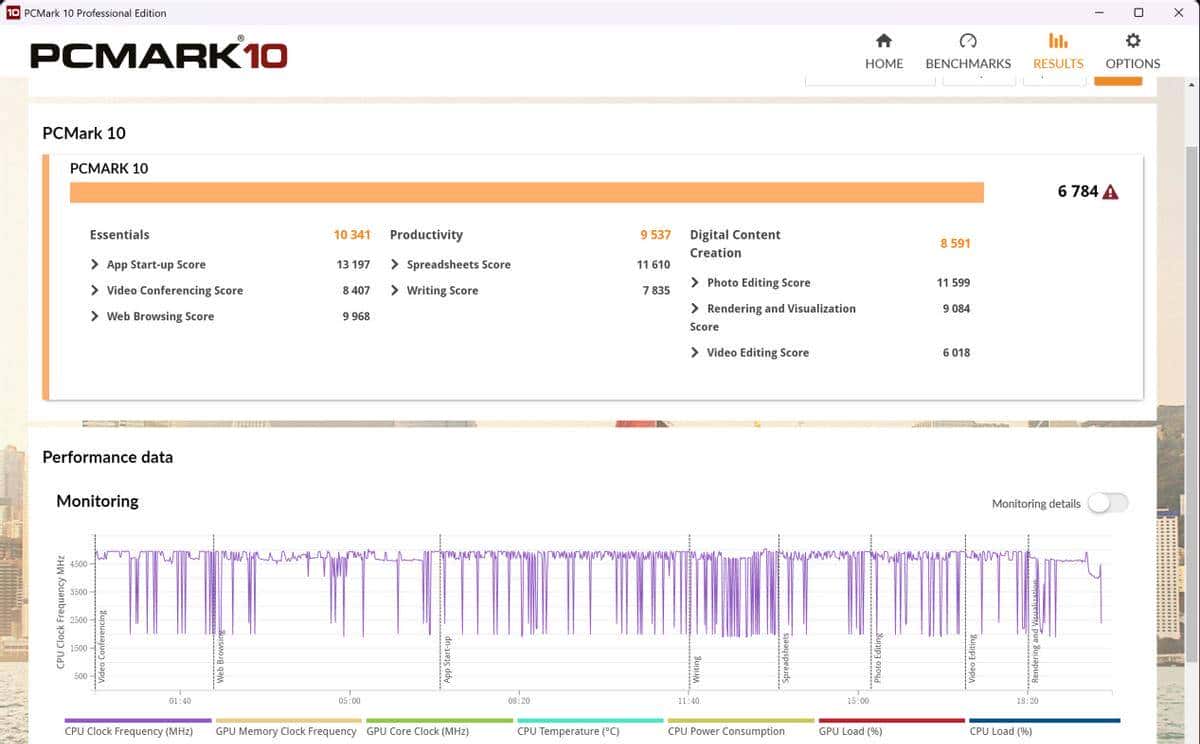This screenshot has height=744, width=1200.
Task: Open Benchmarks via the gauge icon
Action: [967, 41]
